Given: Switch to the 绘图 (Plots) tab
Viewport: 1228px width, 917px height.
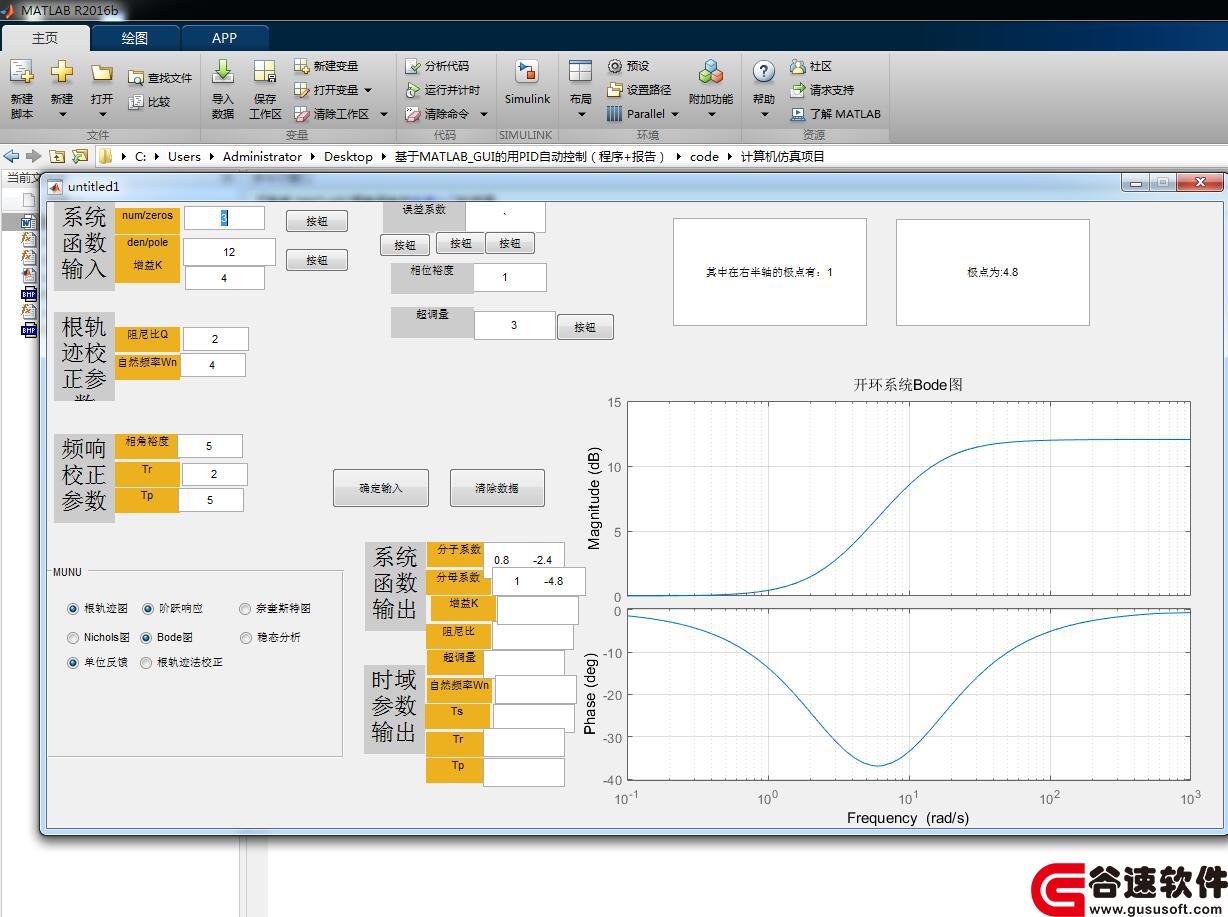Looking at the screenshot, I should tap(135, 38).
